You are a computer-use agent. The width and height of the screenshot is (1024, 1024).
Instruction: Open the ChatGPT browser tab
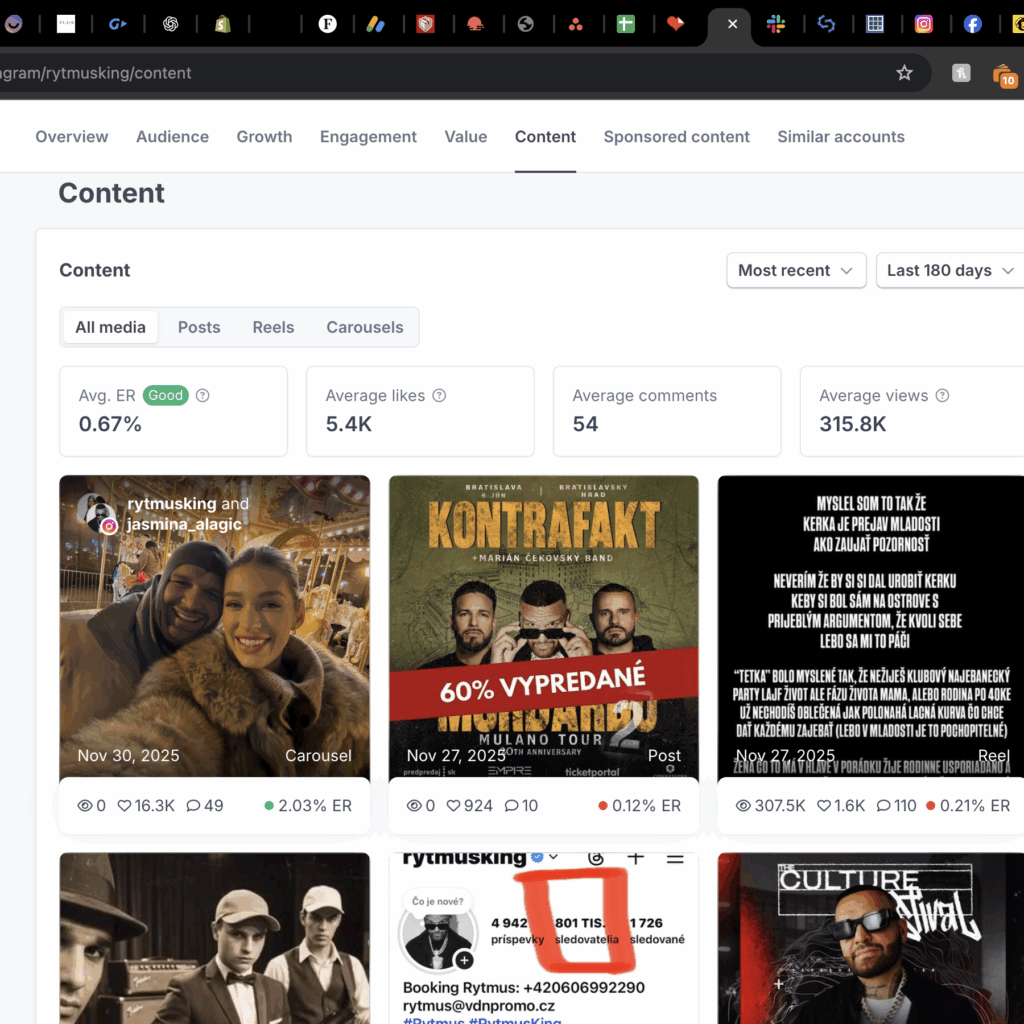click(170, 24)
